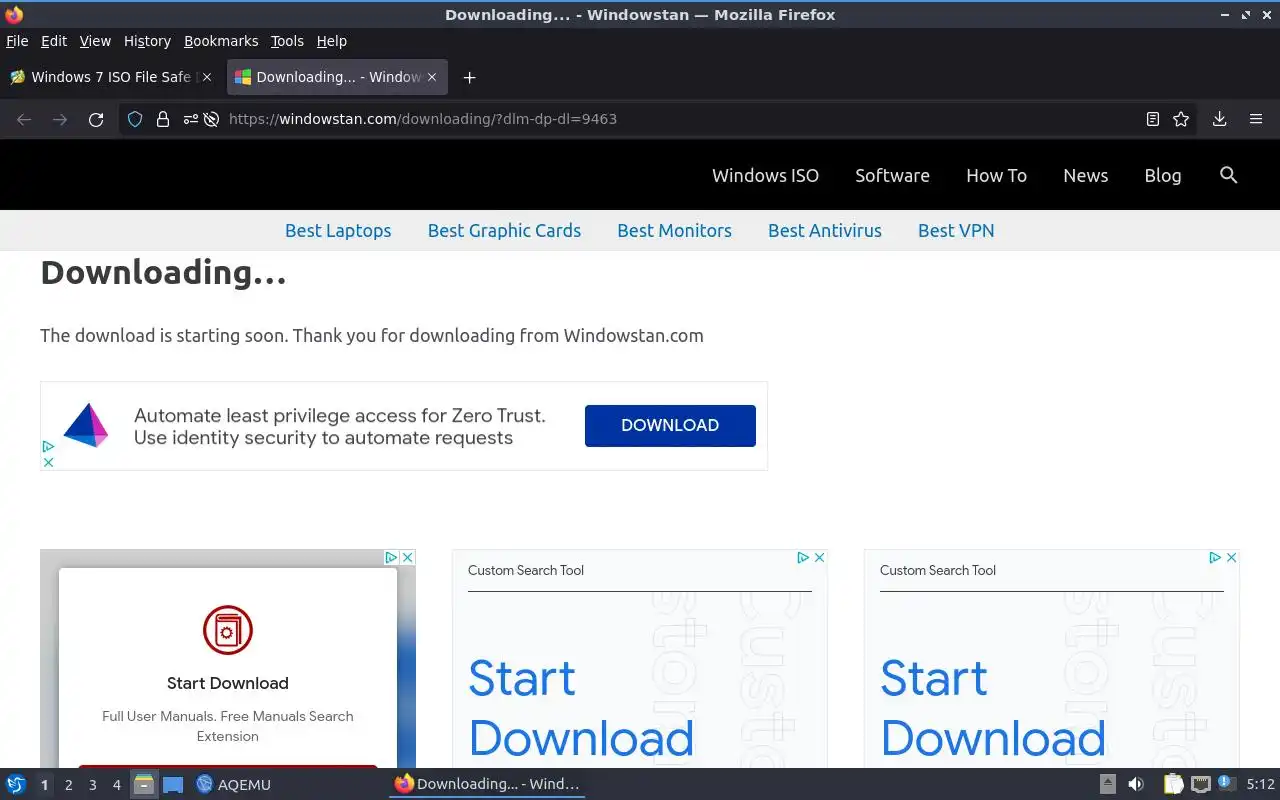Viewport: 1280px width, 800px height.
Task: Open the volume control in system tray
Action: (x=1136, y=784)
